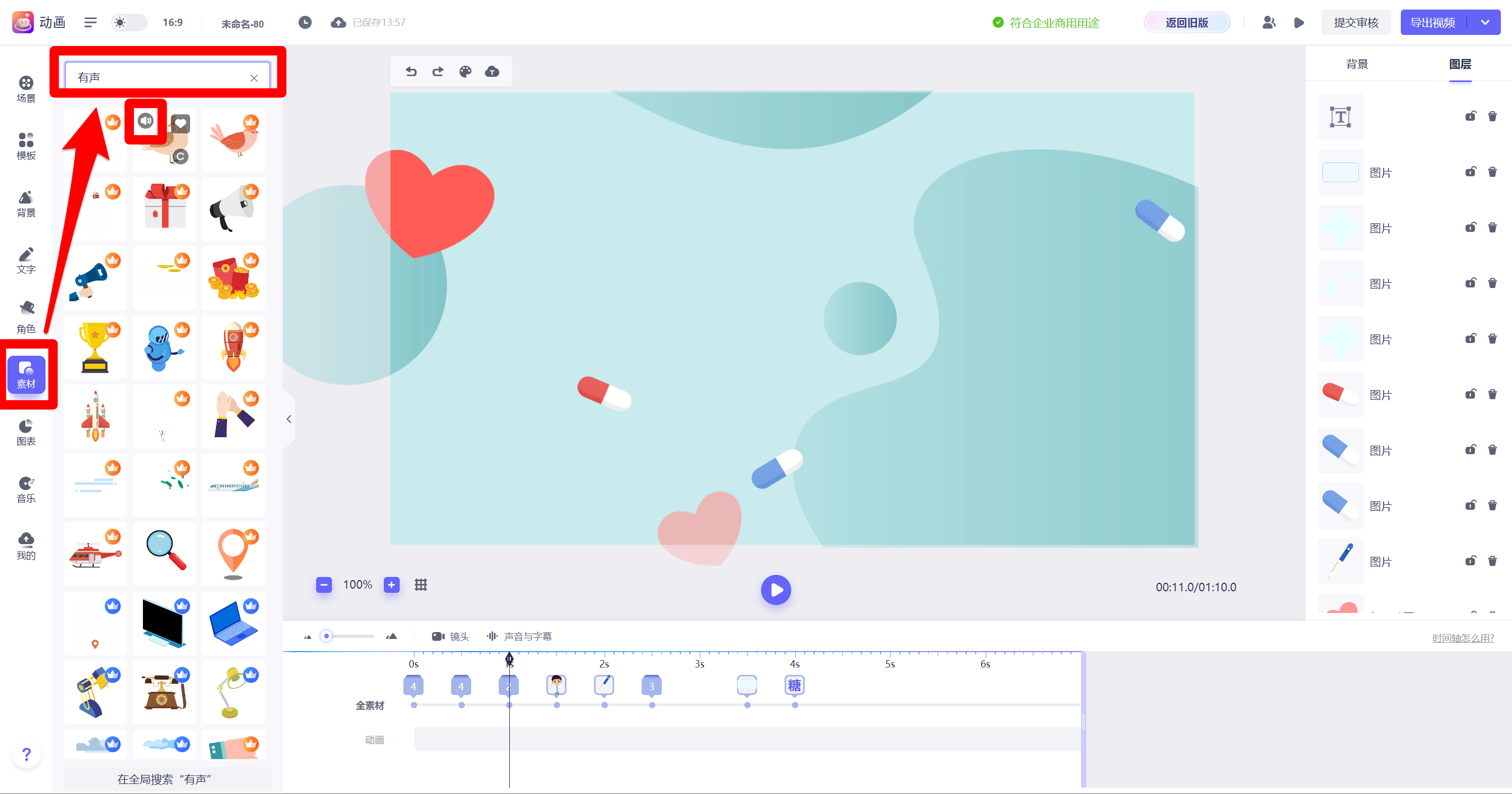Toggle the canvas grid overlay
The width and height of the screenshot is (1512, 794).
[421, 584]
